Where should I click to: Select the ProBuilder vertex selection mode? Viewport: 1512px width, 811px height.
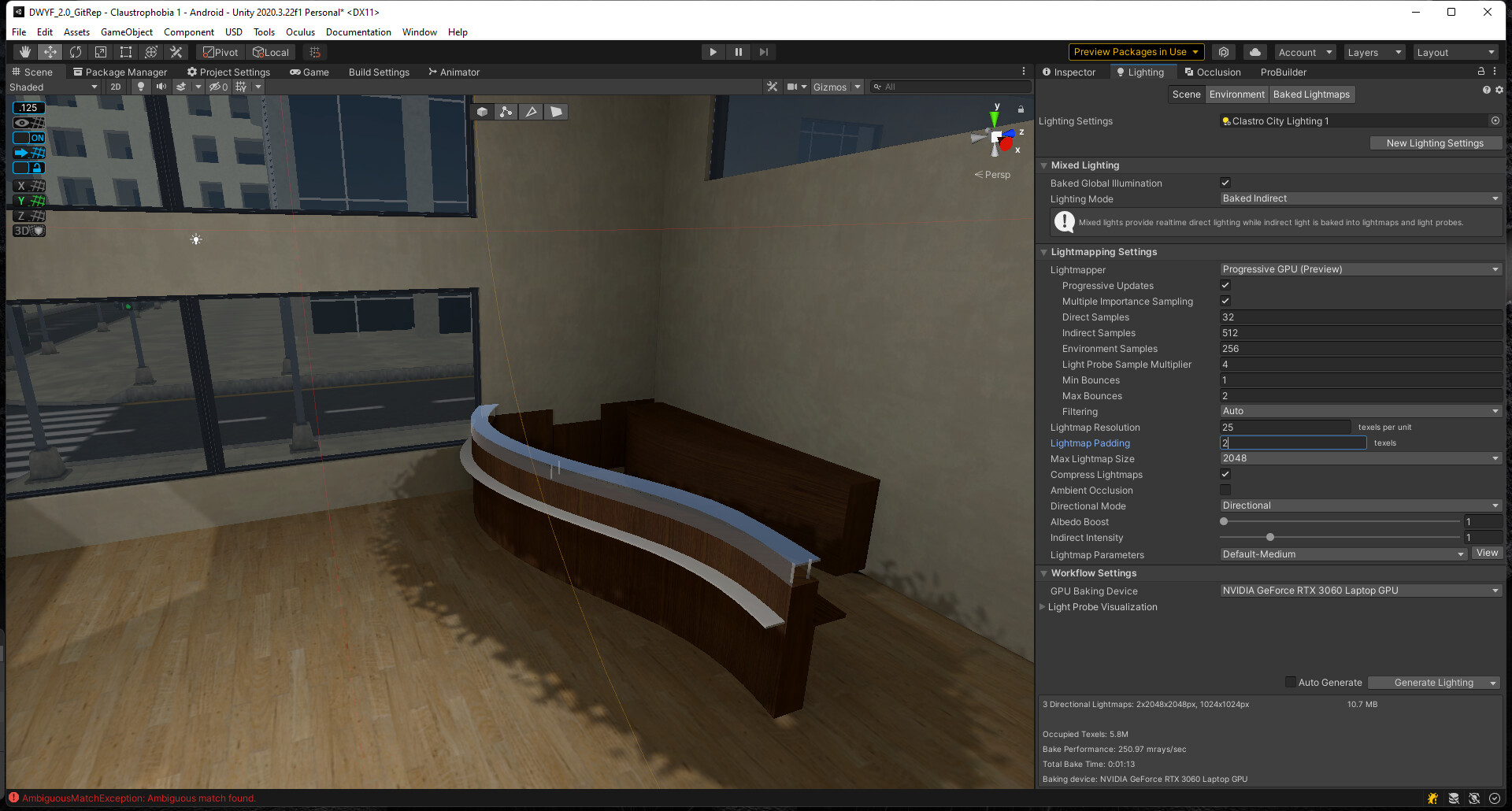coord(506,111)
